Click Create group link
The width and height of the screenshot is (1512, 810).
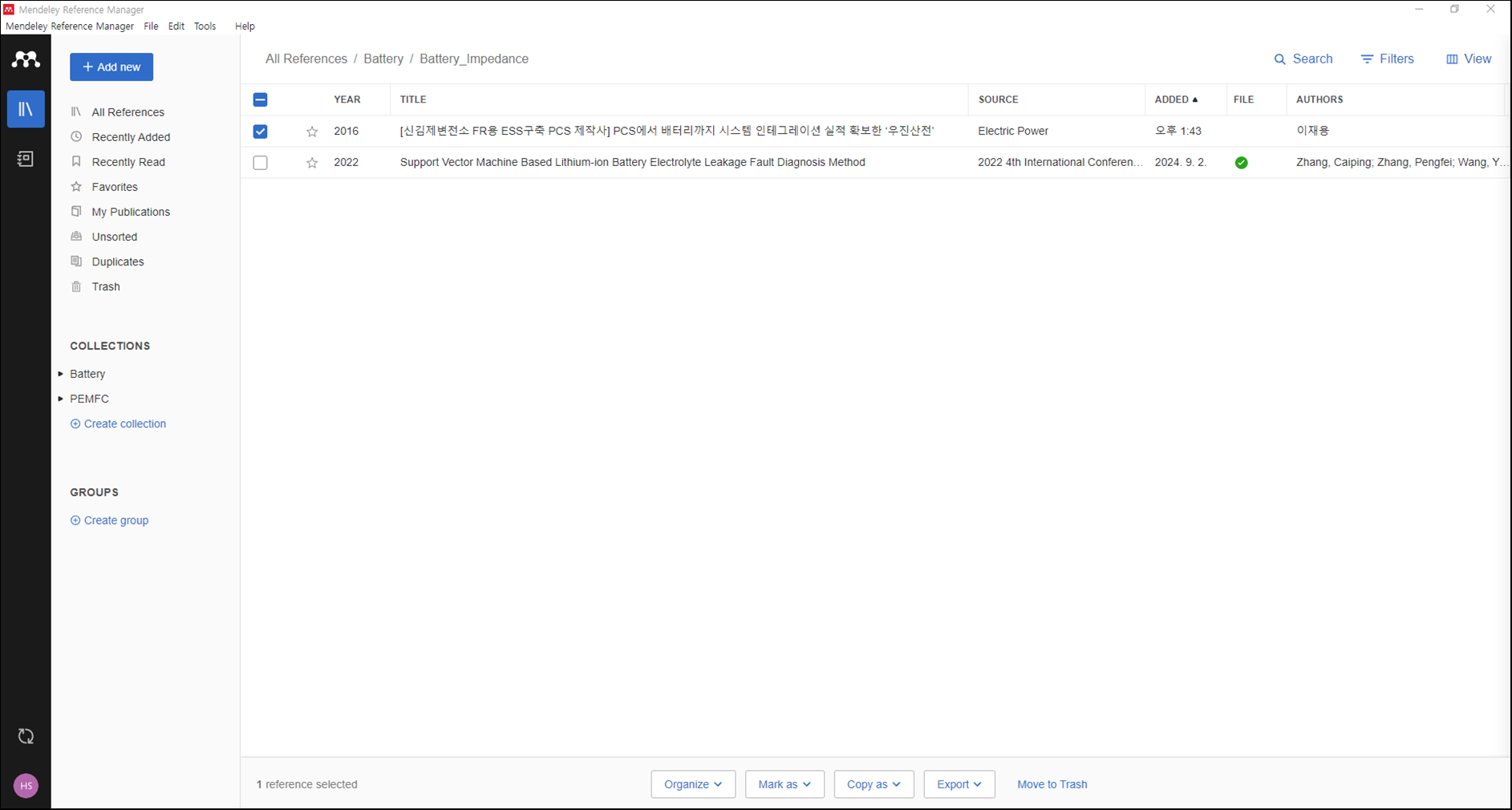109,520
